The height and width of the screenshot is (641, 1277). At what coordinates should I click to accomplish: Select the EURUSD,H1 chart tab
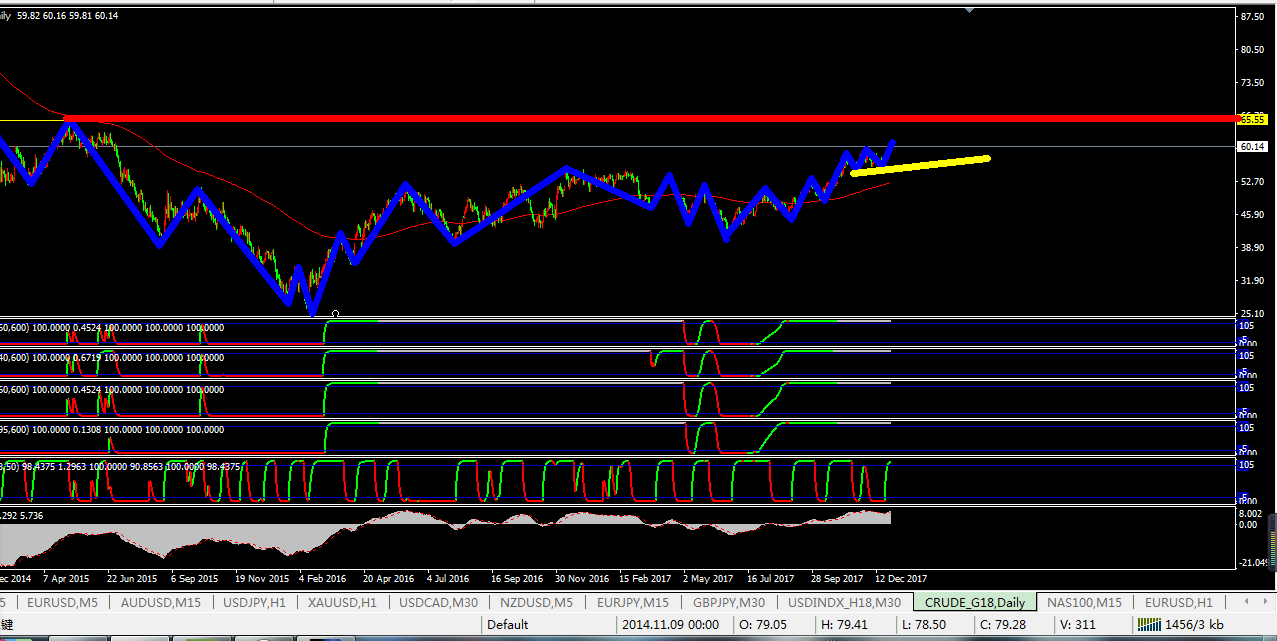pos(1179,603)
